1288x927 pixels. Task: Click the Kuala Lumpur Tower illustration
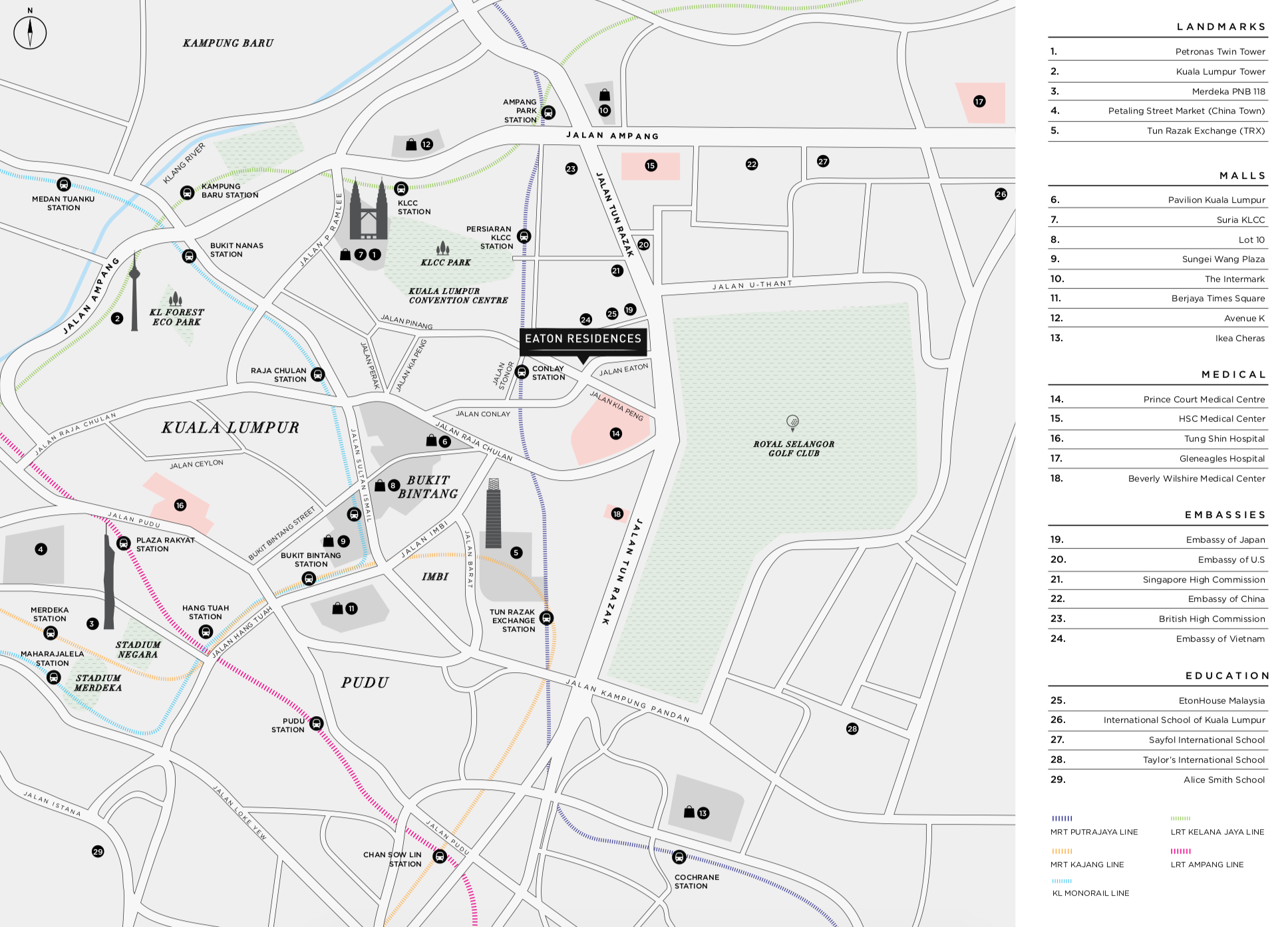(x=135, y=291)
